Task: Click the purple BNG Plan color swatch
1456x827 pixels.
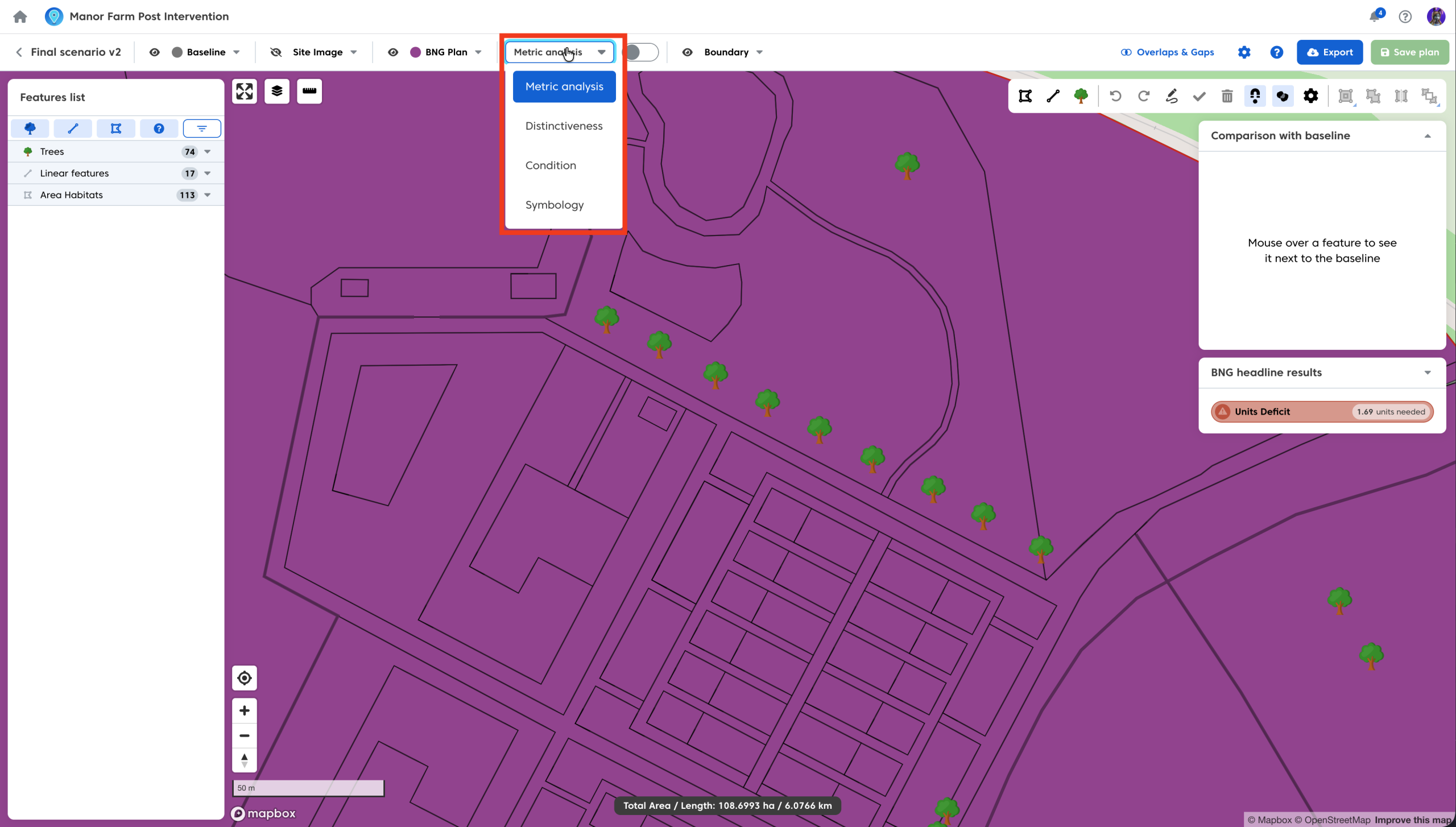Action: 415,52
